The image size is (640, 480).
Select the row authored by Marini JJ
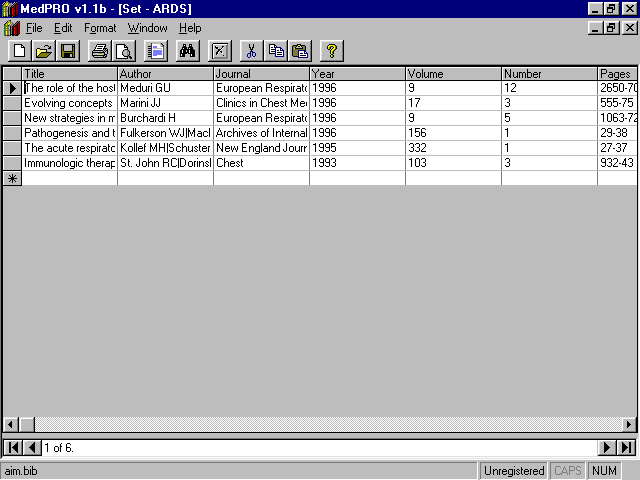pyautogui.click(x=12, y=103)
